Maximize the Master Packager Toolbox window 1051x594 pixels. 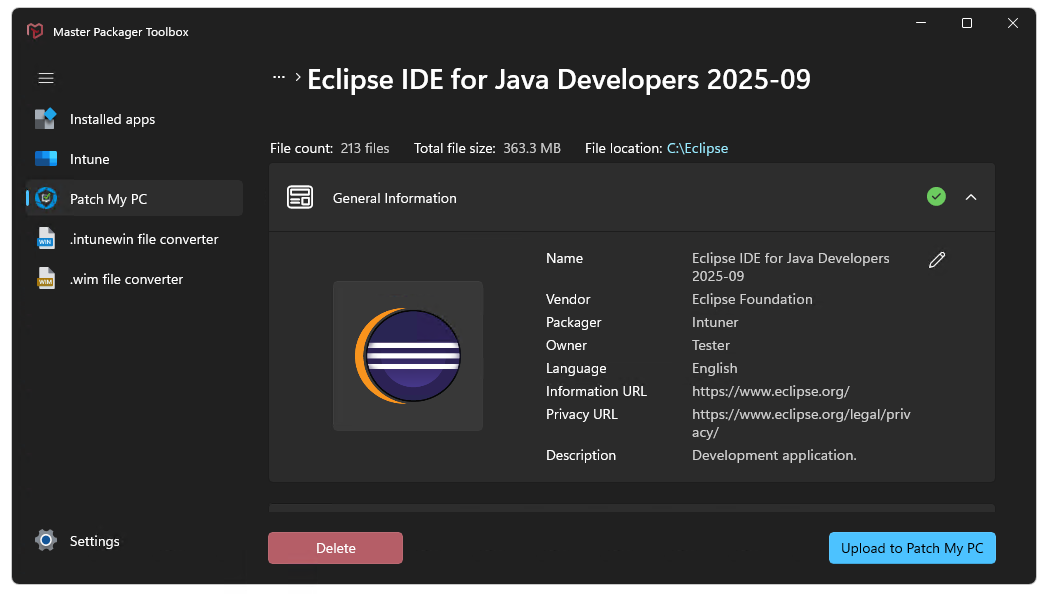tap(967, 24)
